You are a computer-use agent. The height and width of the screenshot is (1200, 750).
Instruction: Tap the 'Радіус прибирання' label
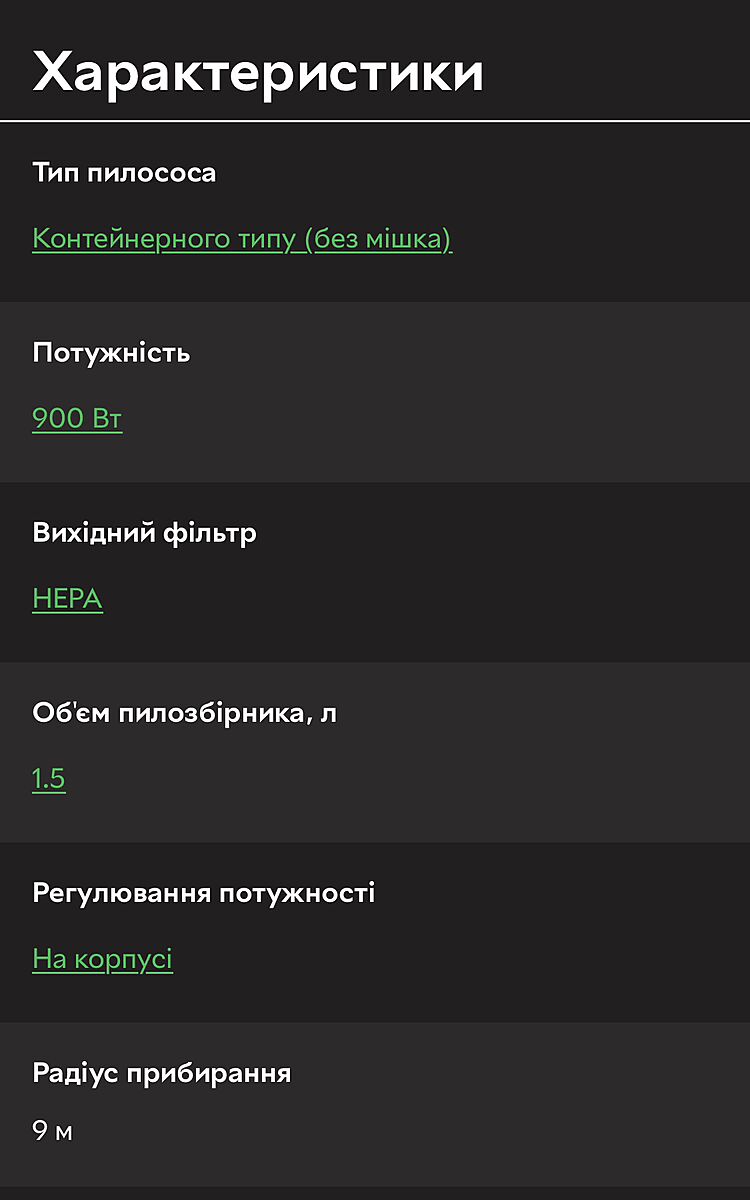click(161, 1073)
